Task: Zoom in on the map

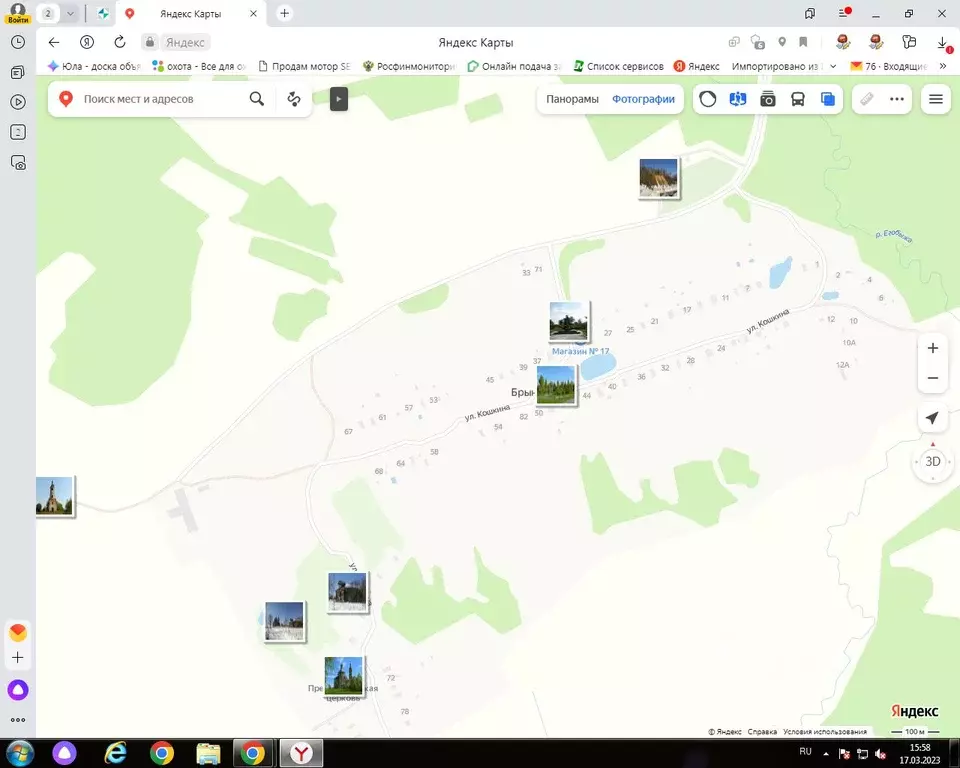Action: [932, 348]
